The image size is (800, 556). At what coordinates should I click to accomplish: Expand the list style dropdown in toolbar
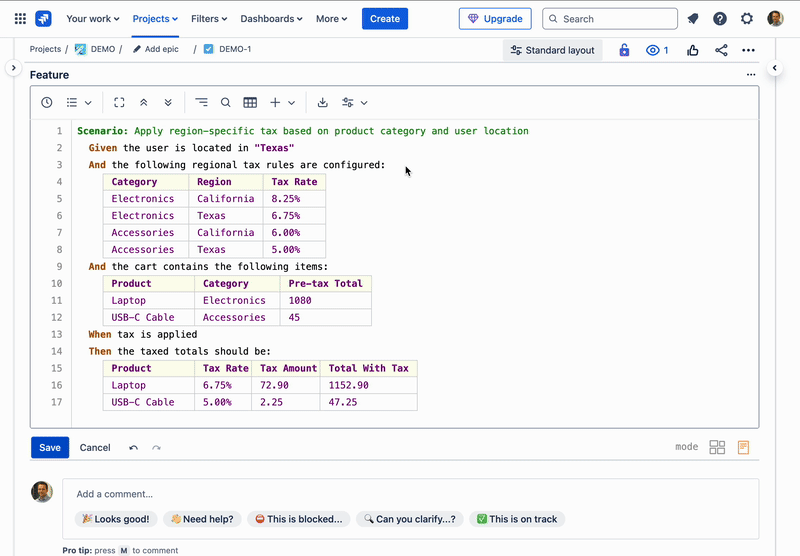click(79, 102)
